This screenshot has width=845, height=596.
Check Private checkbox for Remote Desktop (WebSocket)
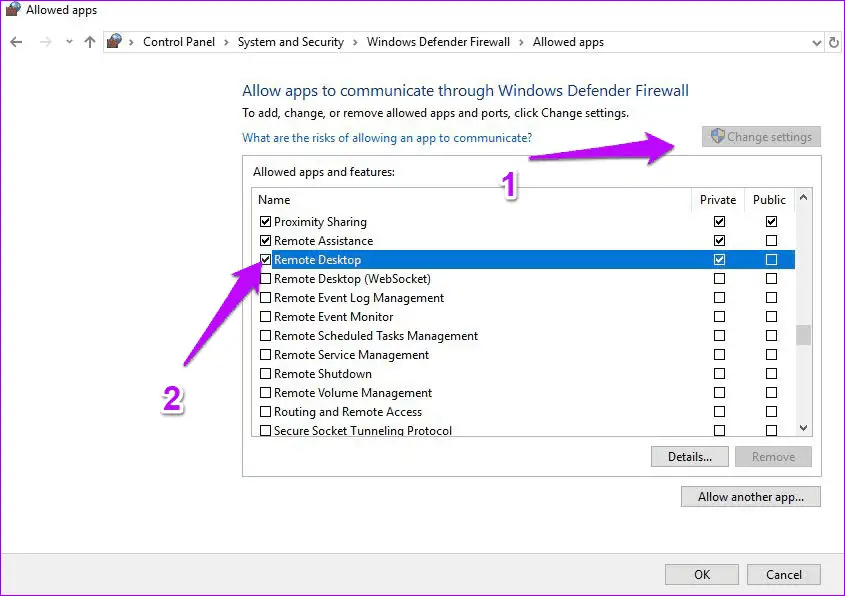coord(719,279)
